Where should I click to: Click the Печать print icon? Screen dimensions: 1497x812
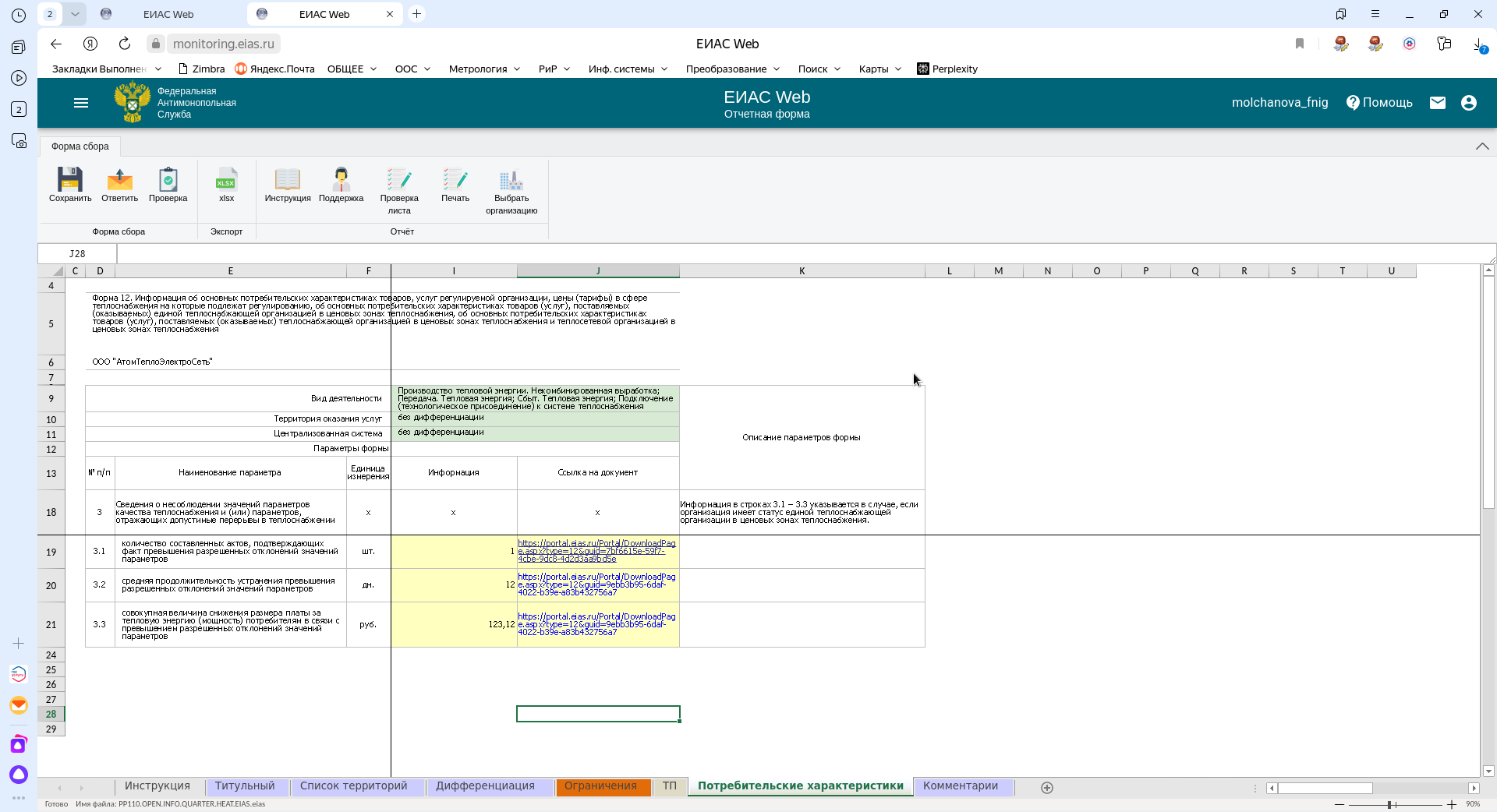pos(455,181)
